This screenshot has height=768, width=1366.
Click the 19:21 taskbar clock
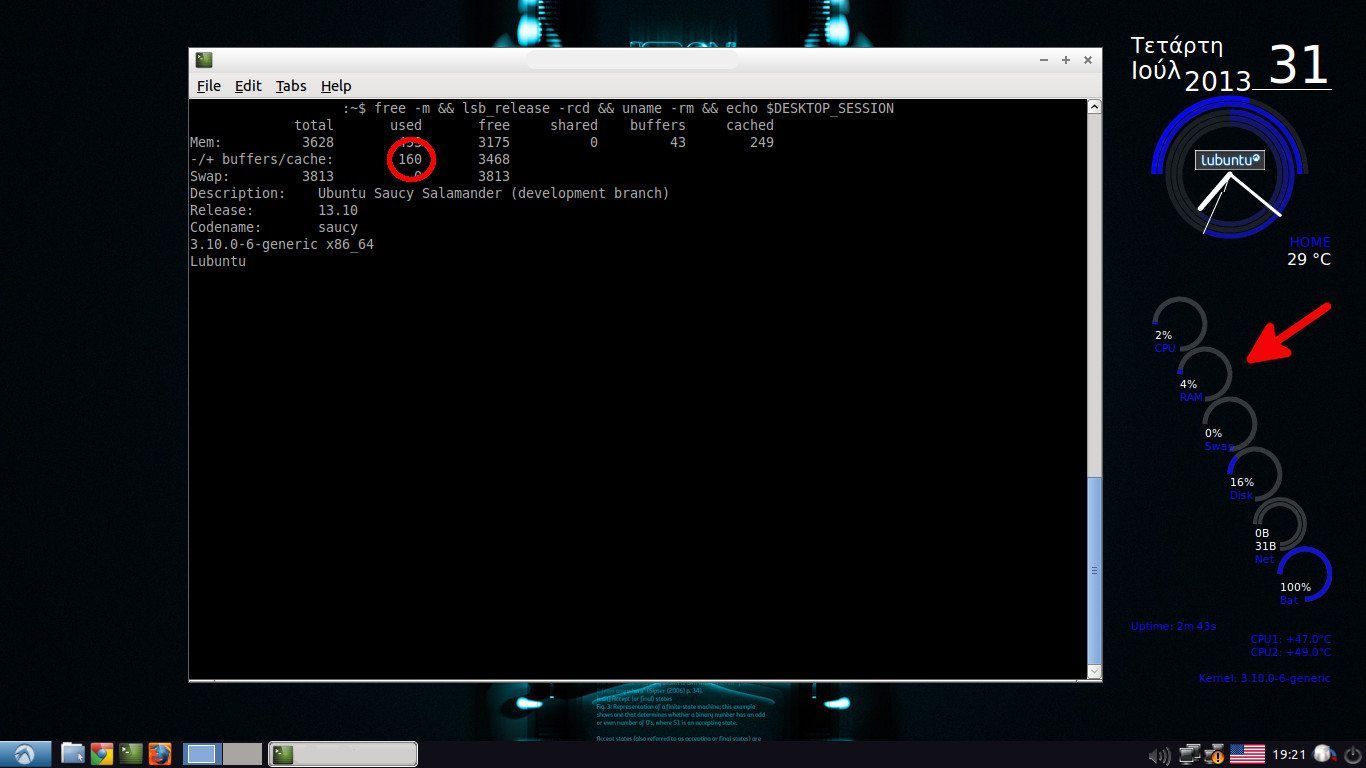coord(1290,754)
